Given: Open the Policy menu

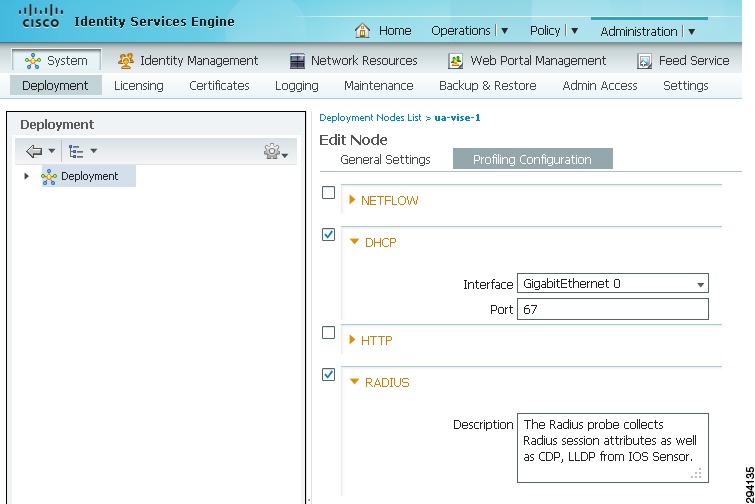Looking at the screenshot, I should [545, 31].
